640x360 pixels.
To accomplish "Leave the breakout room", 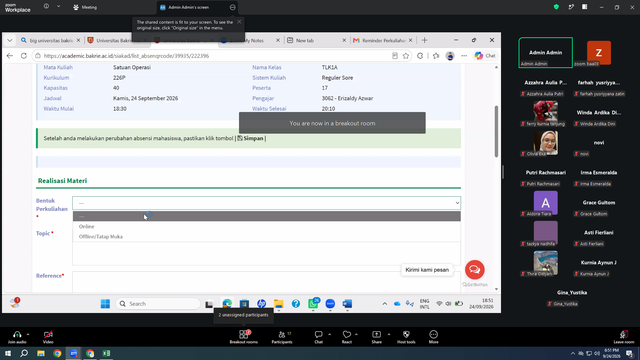I will point(624,337).
